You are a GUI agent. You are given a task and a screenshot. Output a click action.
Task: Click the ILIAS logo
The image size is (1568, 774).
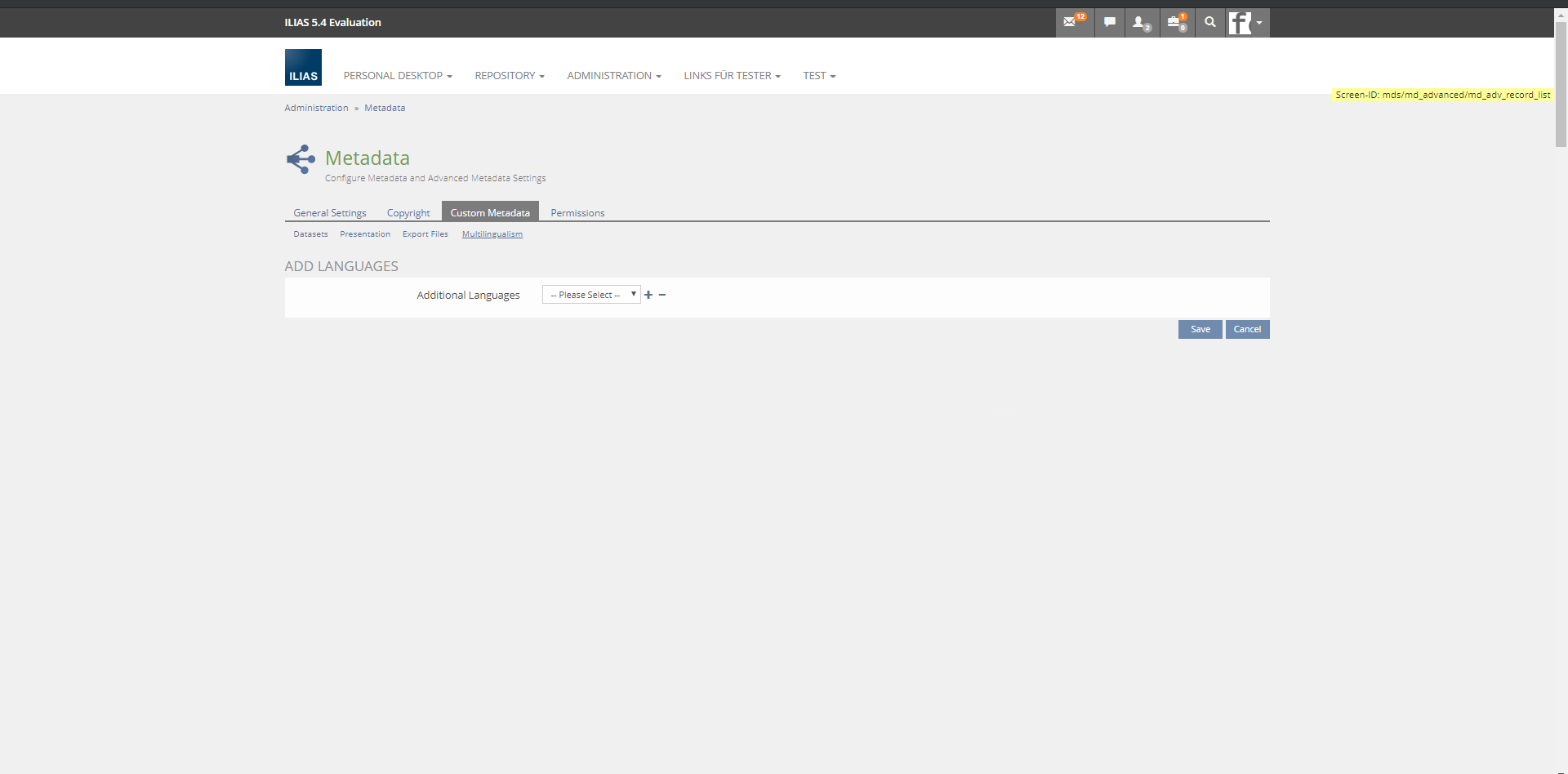pyautogui.click(x=303, y=68)
